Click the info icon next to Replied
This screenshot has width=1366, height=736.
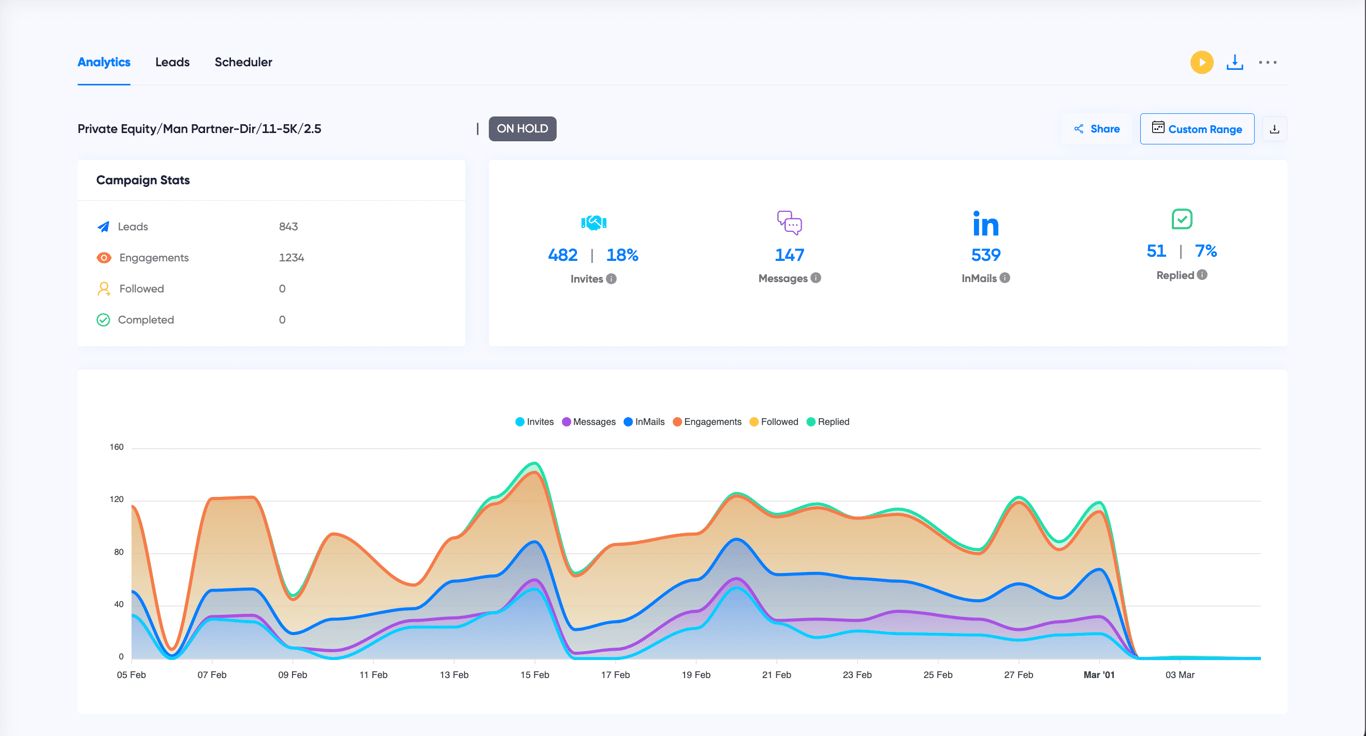coord(1202,275)
